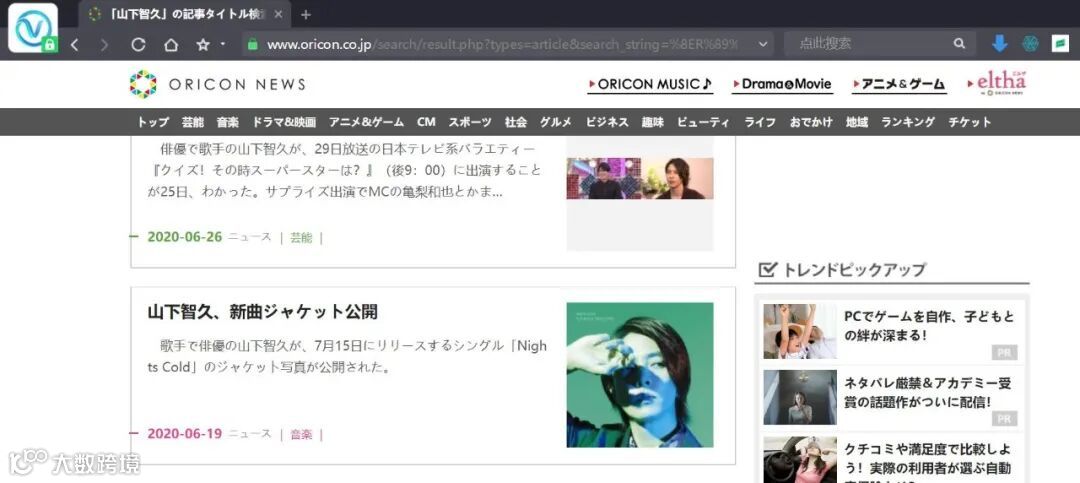The width and height of the screenshot is (1080, 483).
Task: Open the アニメ&ゲーム header link
Action: point(898,85)
